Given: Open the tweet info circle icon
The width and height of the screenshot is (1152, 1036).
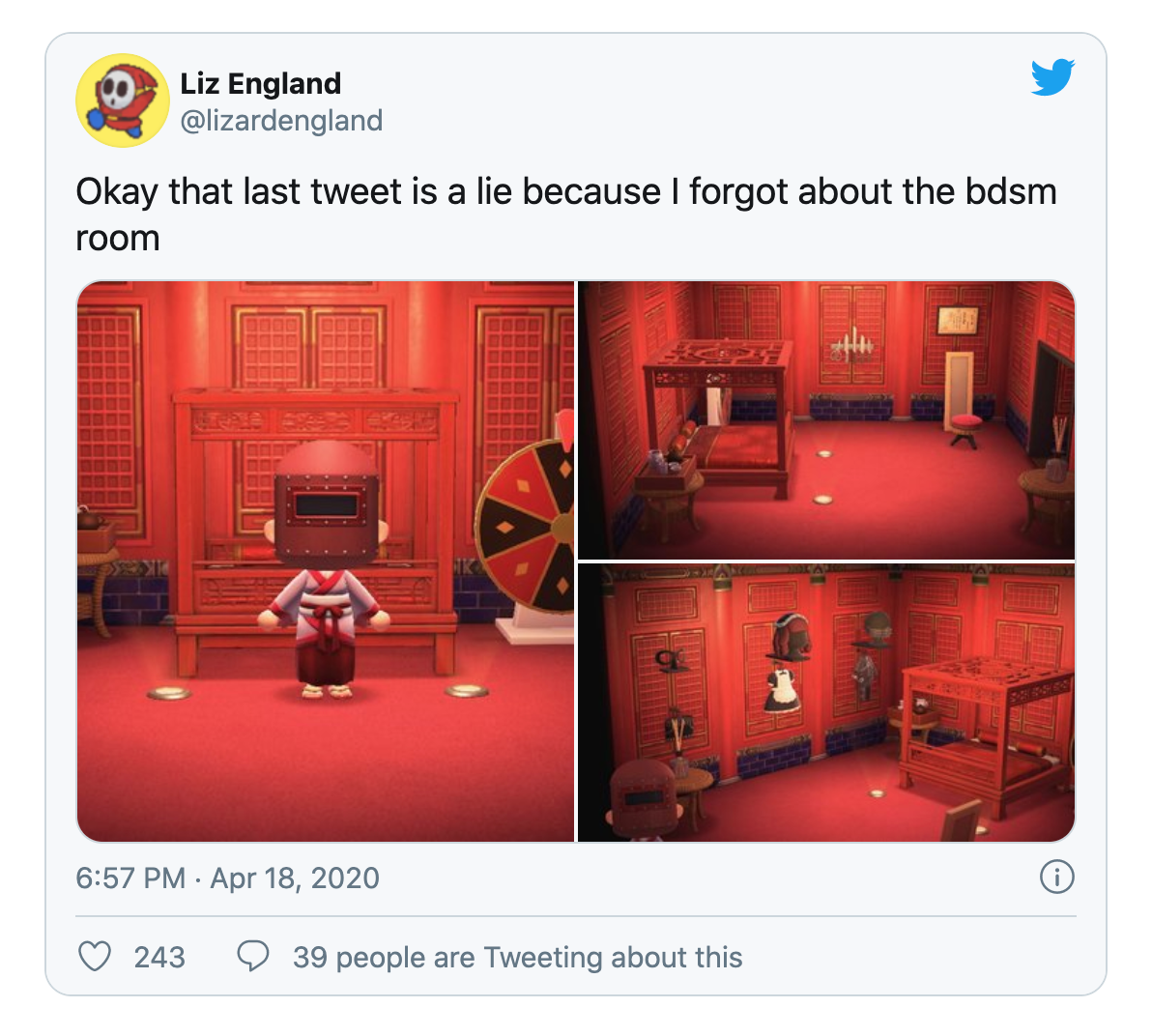Looking at the screenshot, I should point(1056,878).
